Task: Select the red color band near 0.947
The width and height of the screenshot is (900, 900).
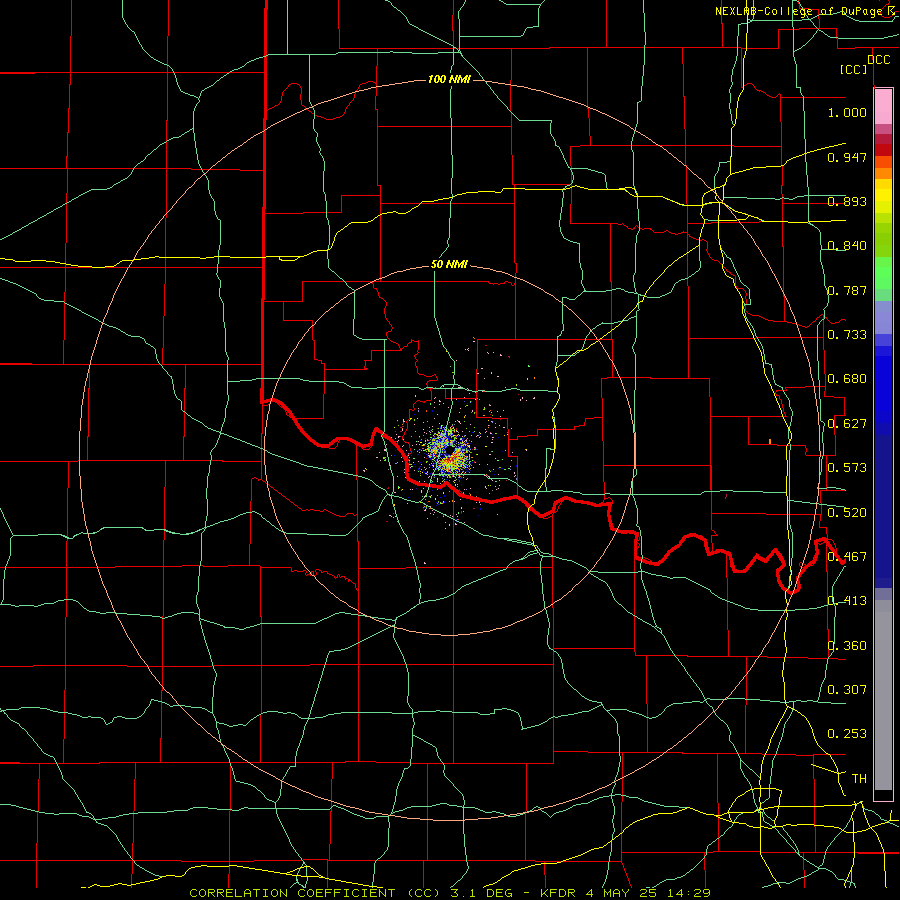Action: 883,149
